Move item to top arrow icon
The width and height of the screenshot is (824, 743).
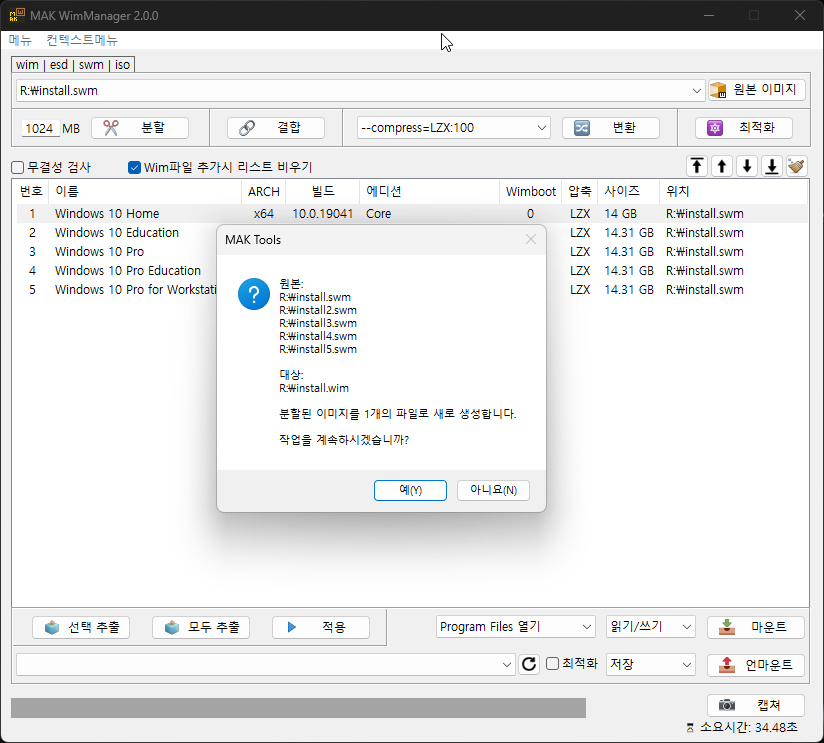[697, 167]
